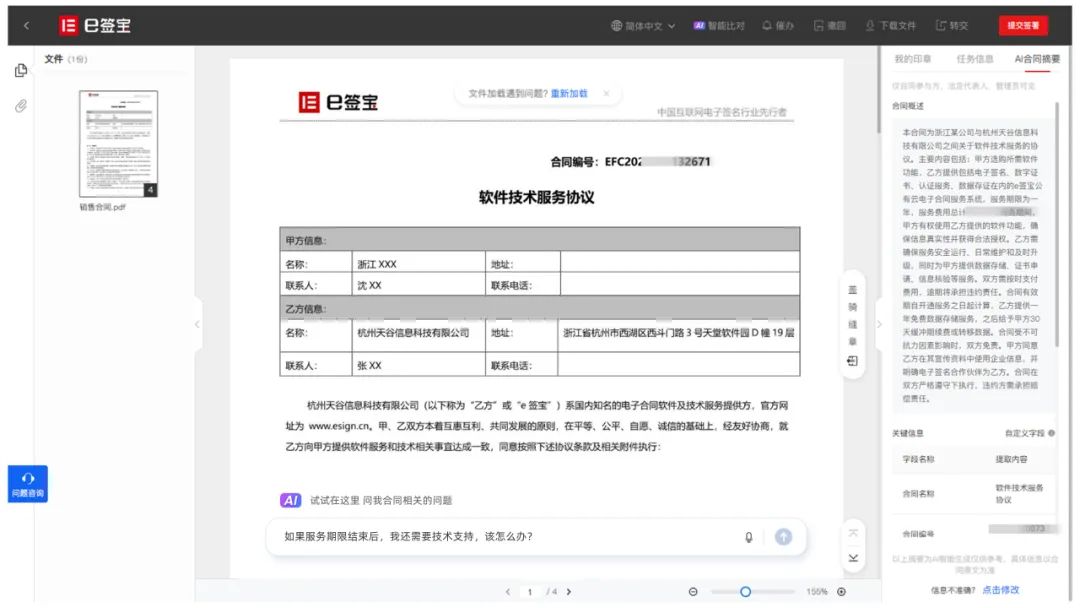This screenshot has height=608, width=1080.
Task: Switch to the 我的印章 tab
Action: click(912, 59)
